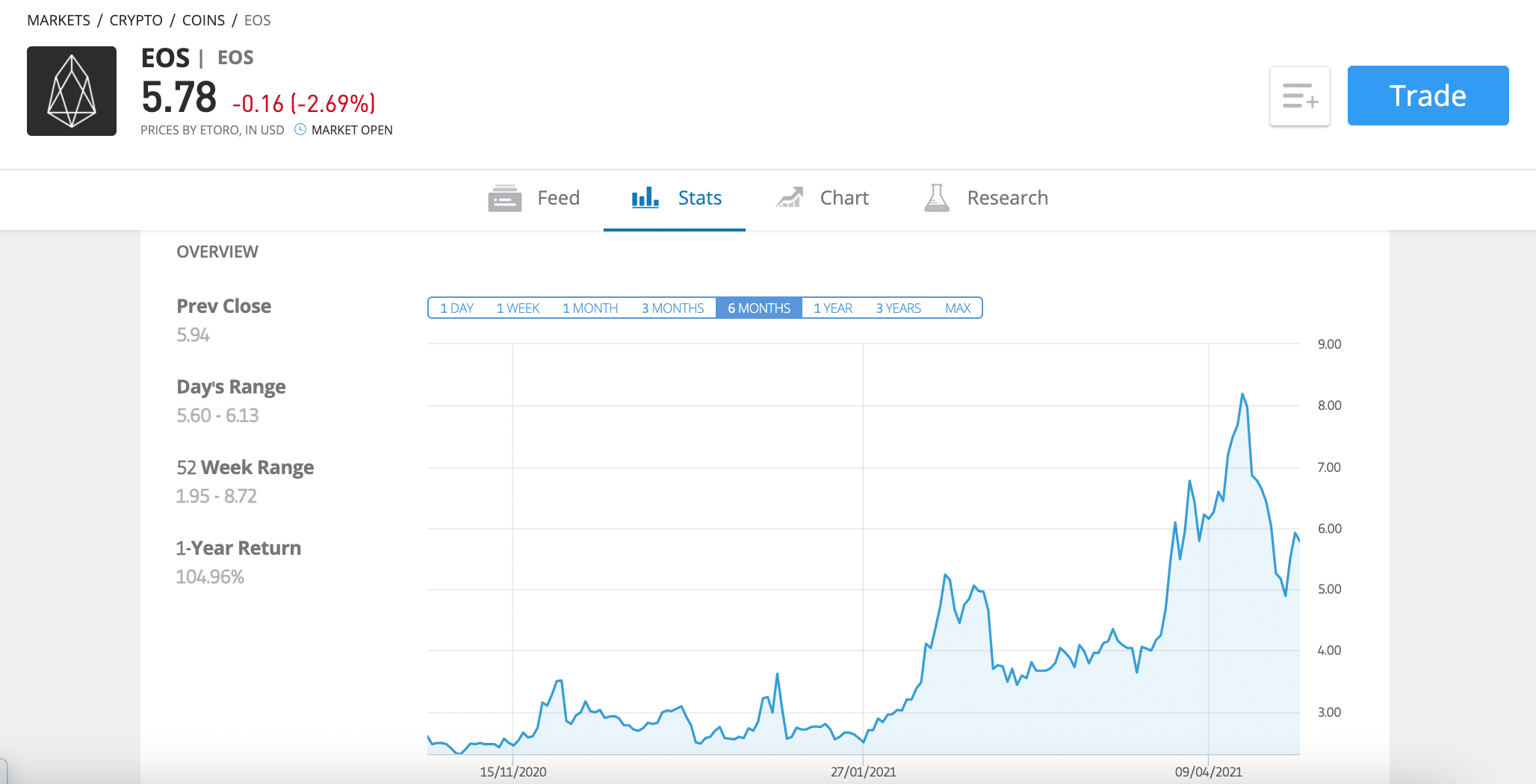Screen dimensions: 1536x784
Task: Click the Day's Range value 5.60 - 6.13
Action: point(217,416)
